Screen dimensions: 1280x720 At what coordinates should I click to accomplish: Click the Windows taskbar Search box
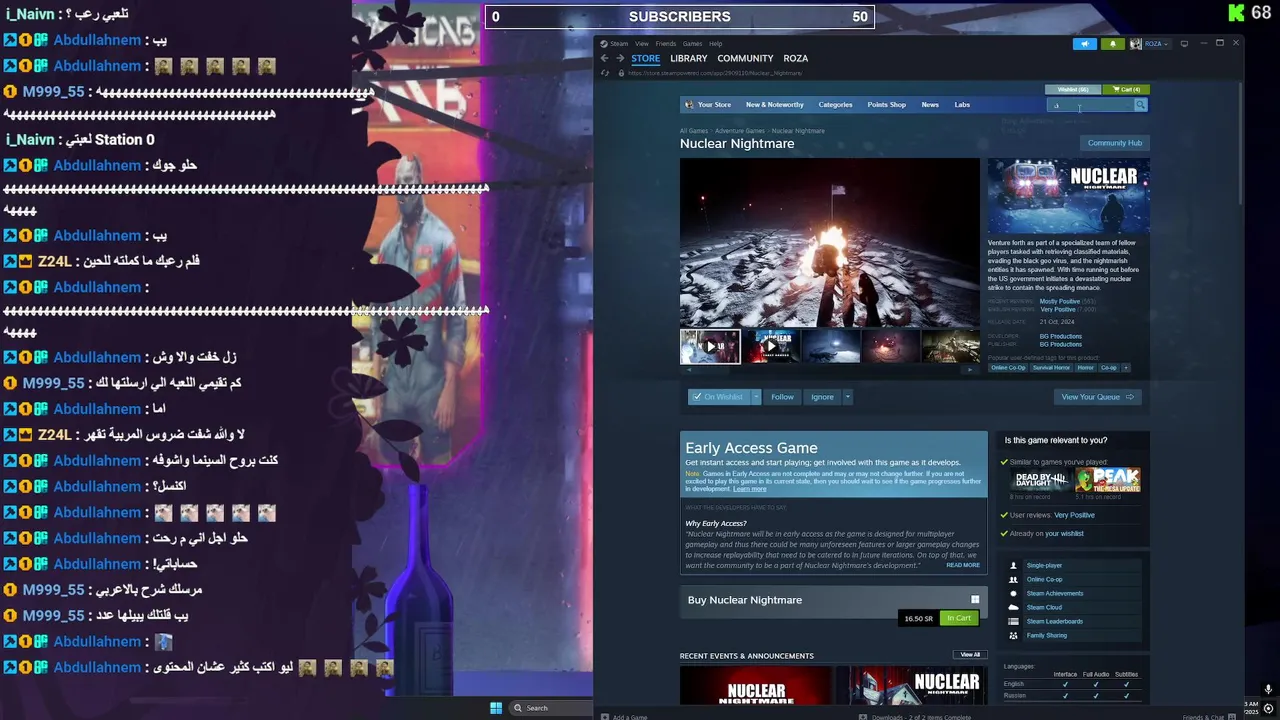coord(550,708)
